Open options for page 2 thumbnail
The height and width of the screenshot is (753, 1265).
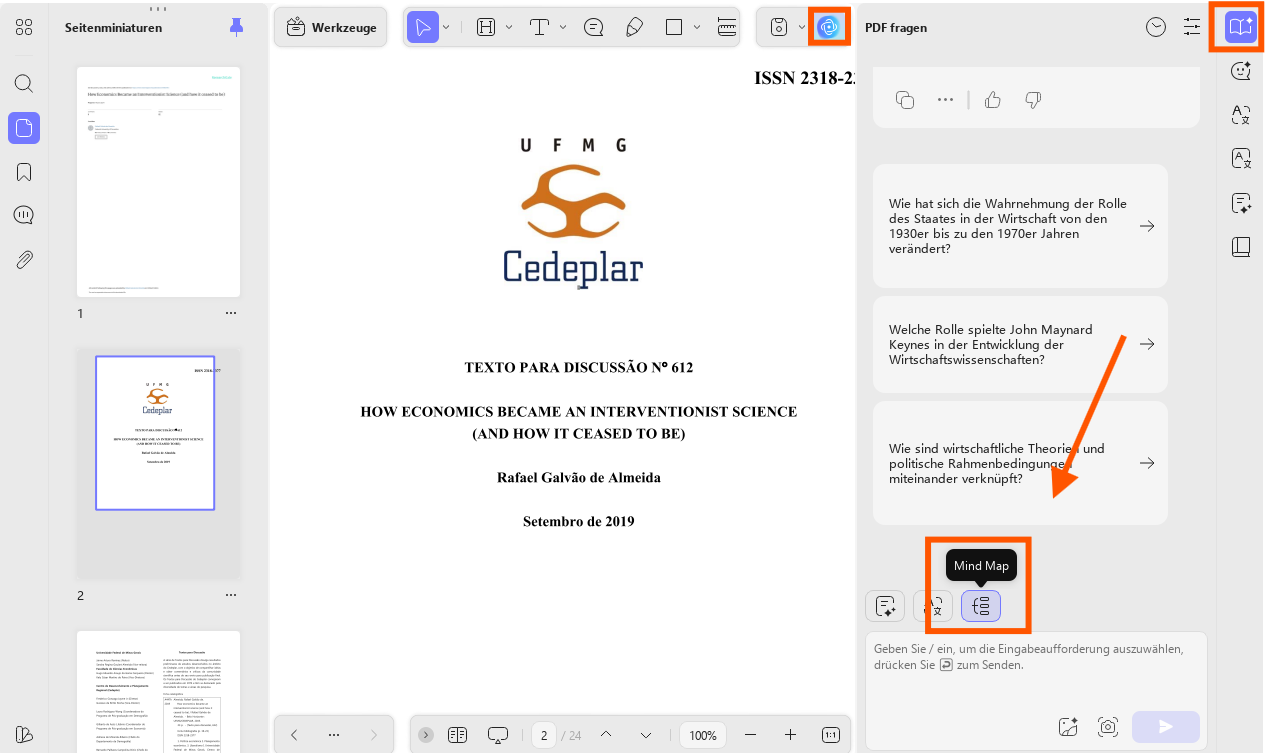tap(231, 595)
